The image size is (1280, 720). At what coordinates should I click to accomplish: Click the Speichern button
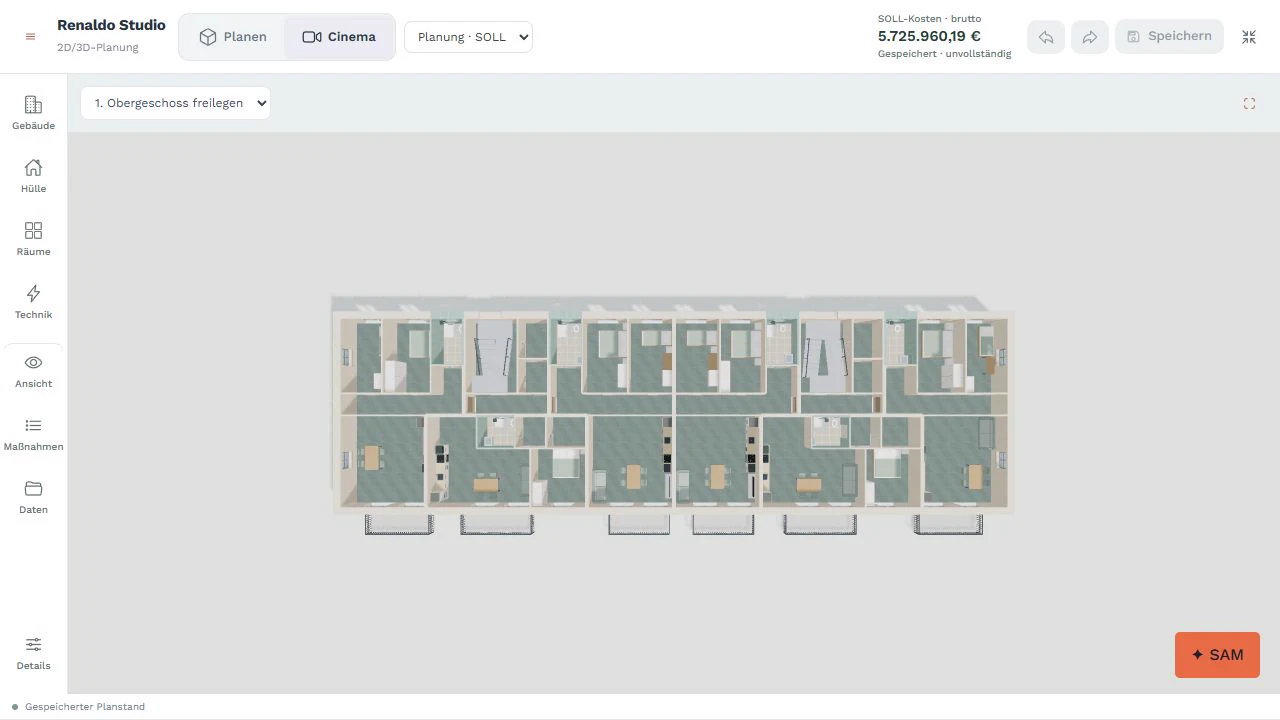point(1169,36)
